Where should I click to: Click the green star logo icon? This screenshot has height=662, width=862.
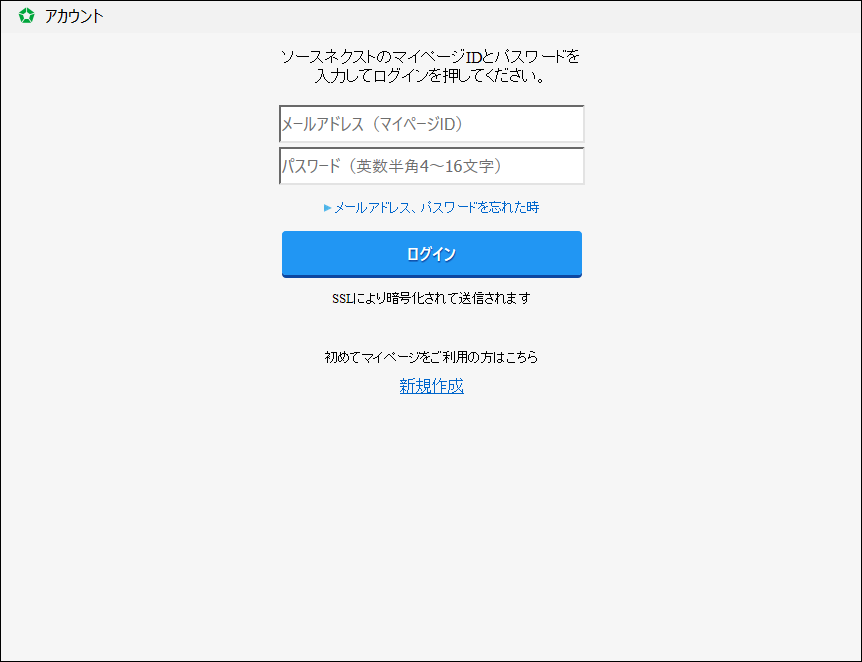[x=26, y=16]
